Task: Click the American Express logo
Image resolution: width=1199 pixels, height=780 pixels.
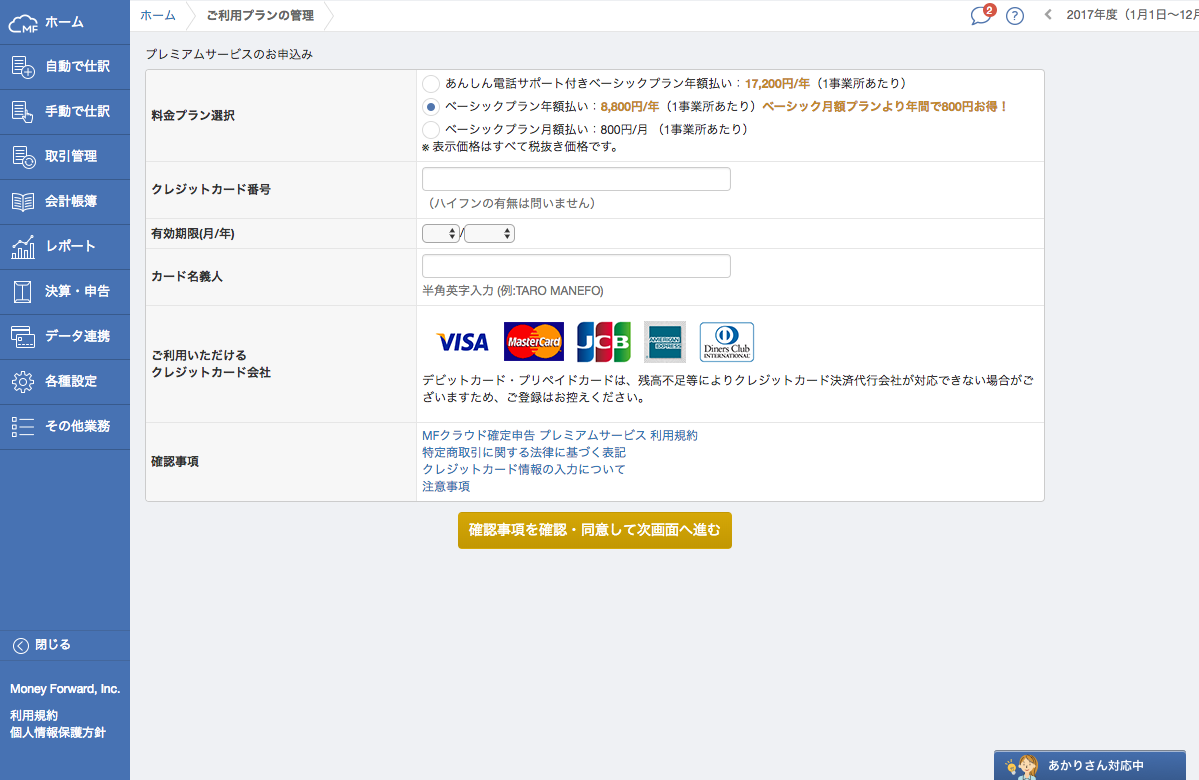Action: (664, 342)
